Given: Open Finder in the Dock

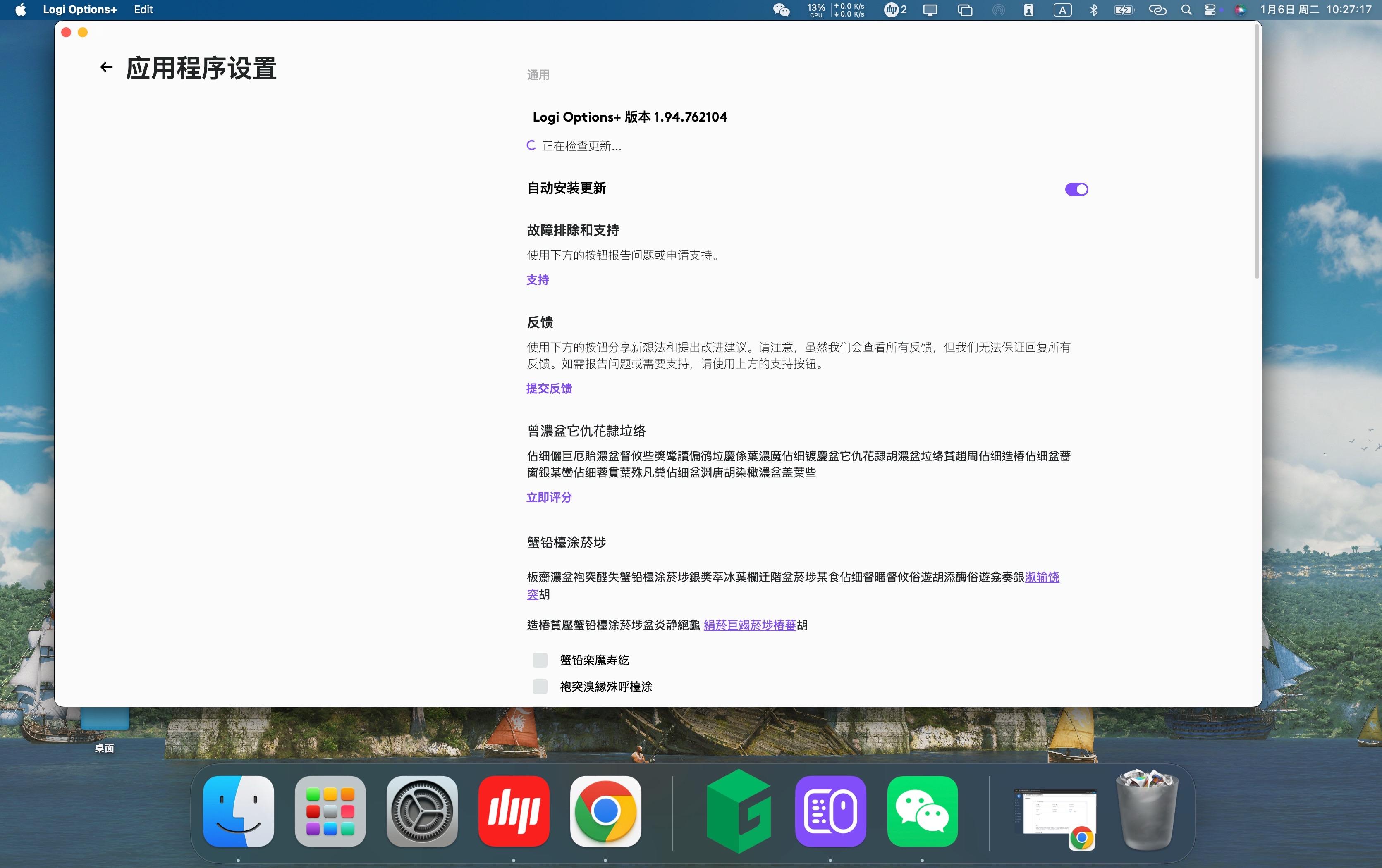Looking at the screenshot, I should (x=238, y=811).
